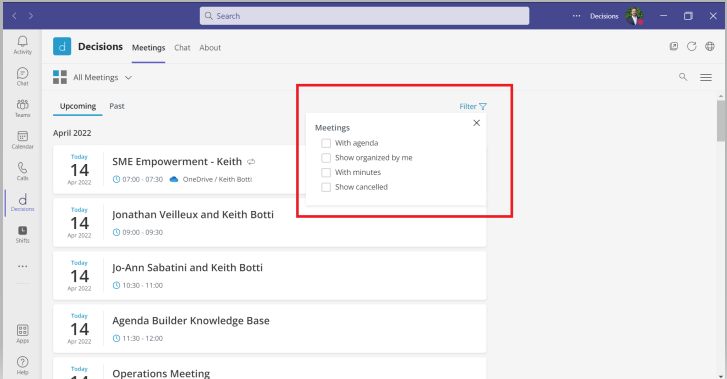
Task: Open Chat from the left sidebar
Action: point(22,77)
